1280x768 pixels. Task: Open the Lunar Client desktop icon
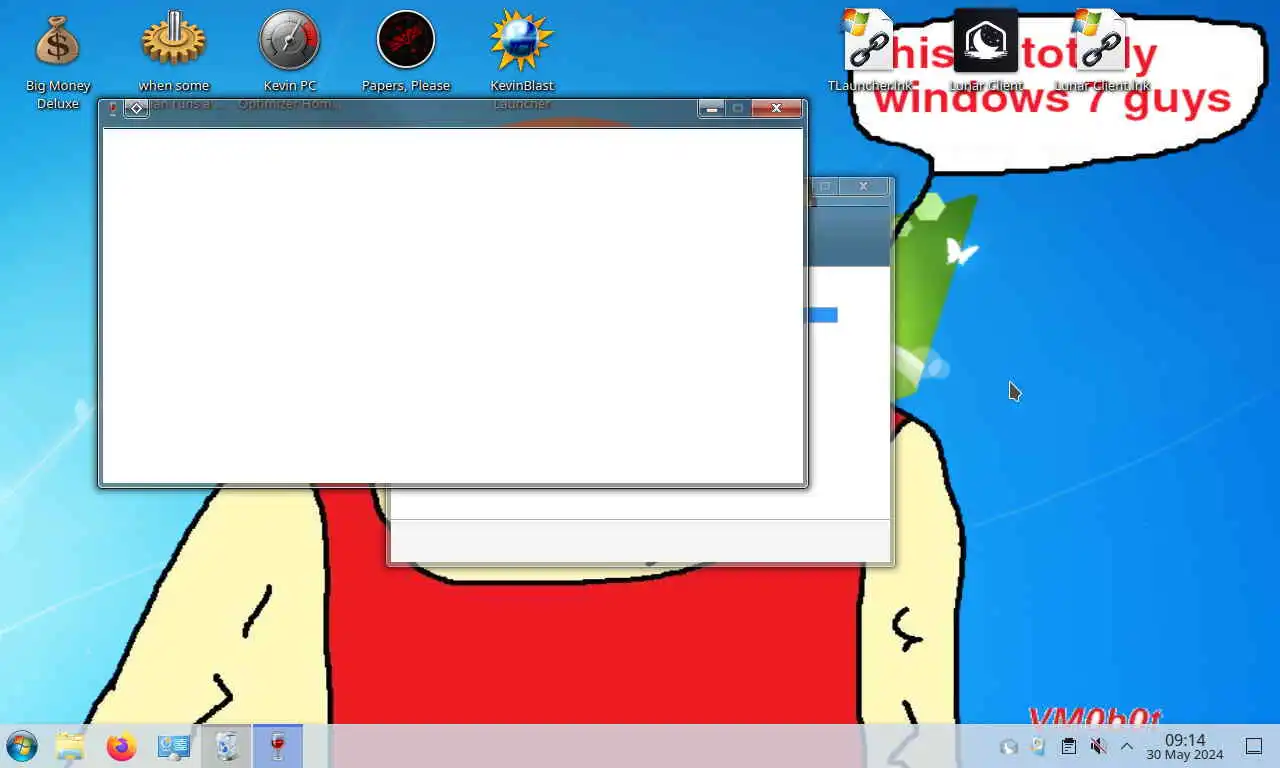tap(986, 52)
